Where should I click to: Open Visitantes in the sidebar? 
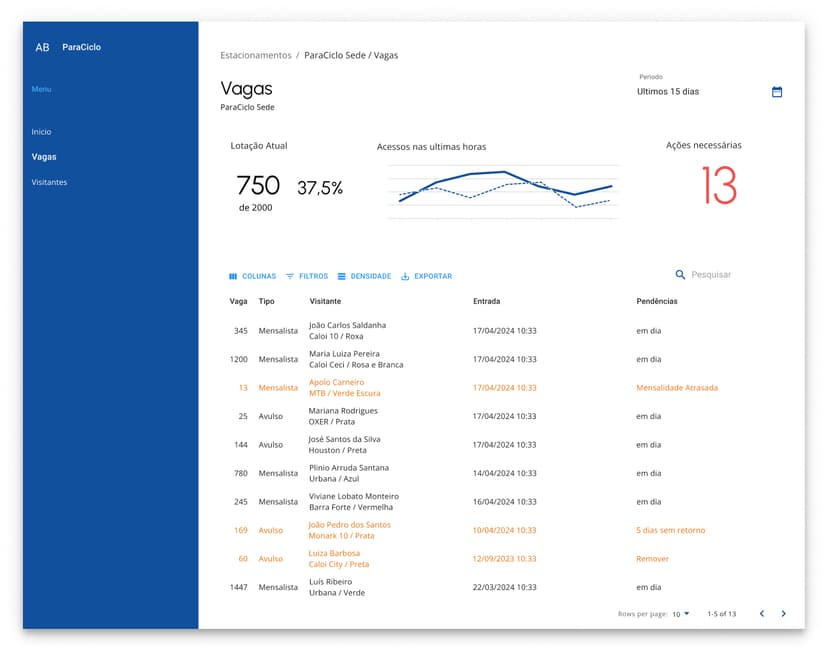tap(49, 182)
